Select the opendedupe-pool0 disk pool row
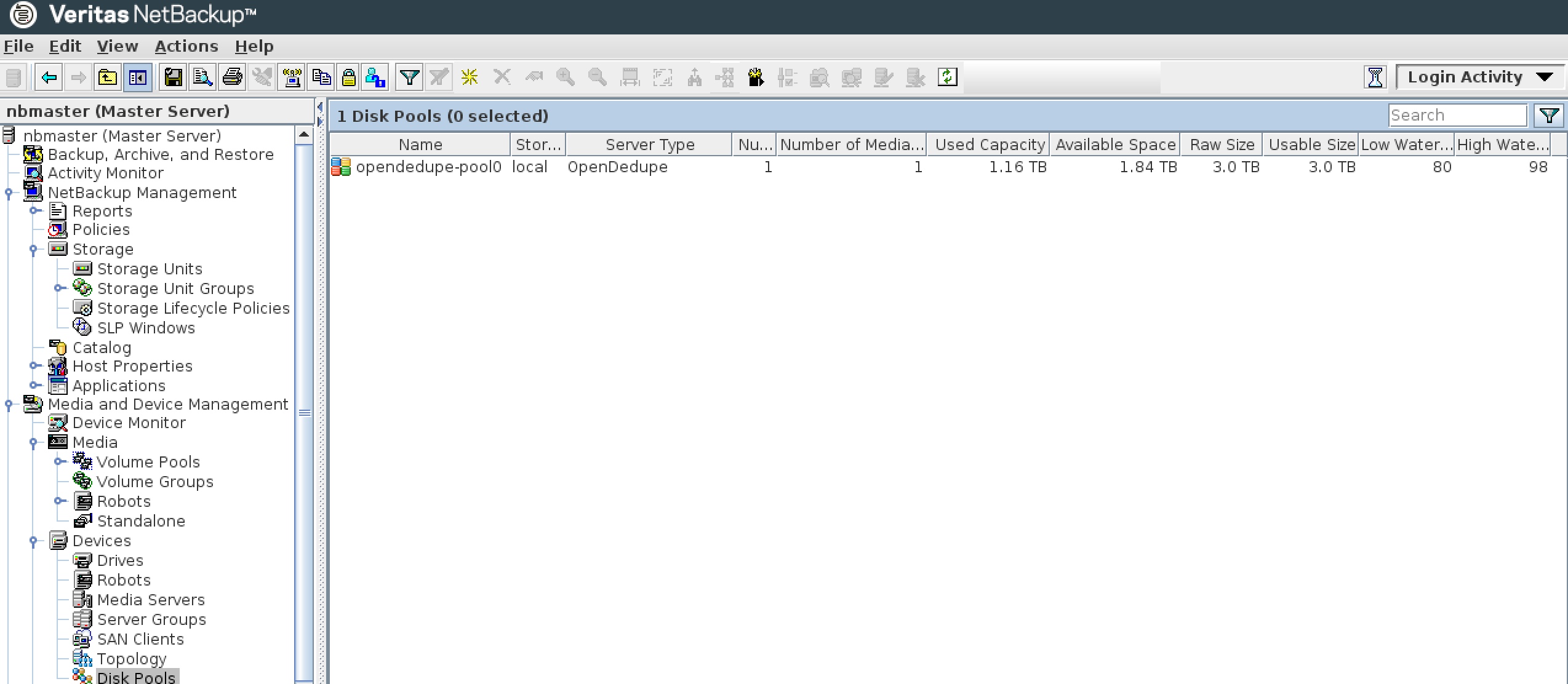 429,167
